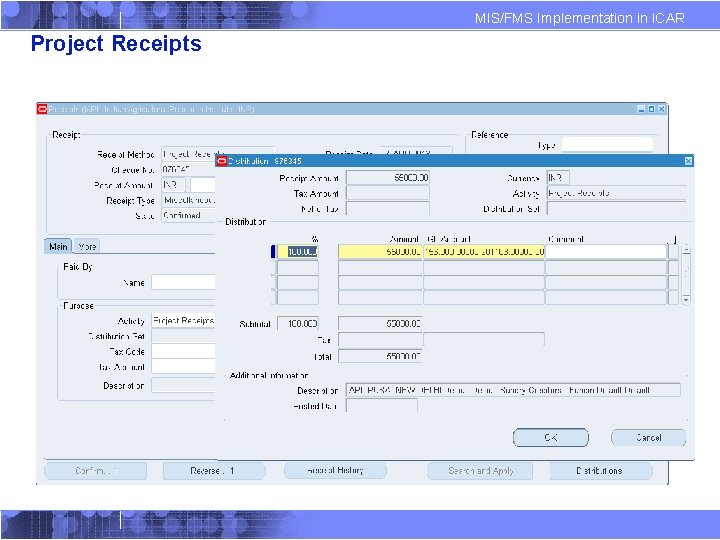Click the Total amount field
The height and width of the screenshot is (540, 720).
(x=380, y=356)
